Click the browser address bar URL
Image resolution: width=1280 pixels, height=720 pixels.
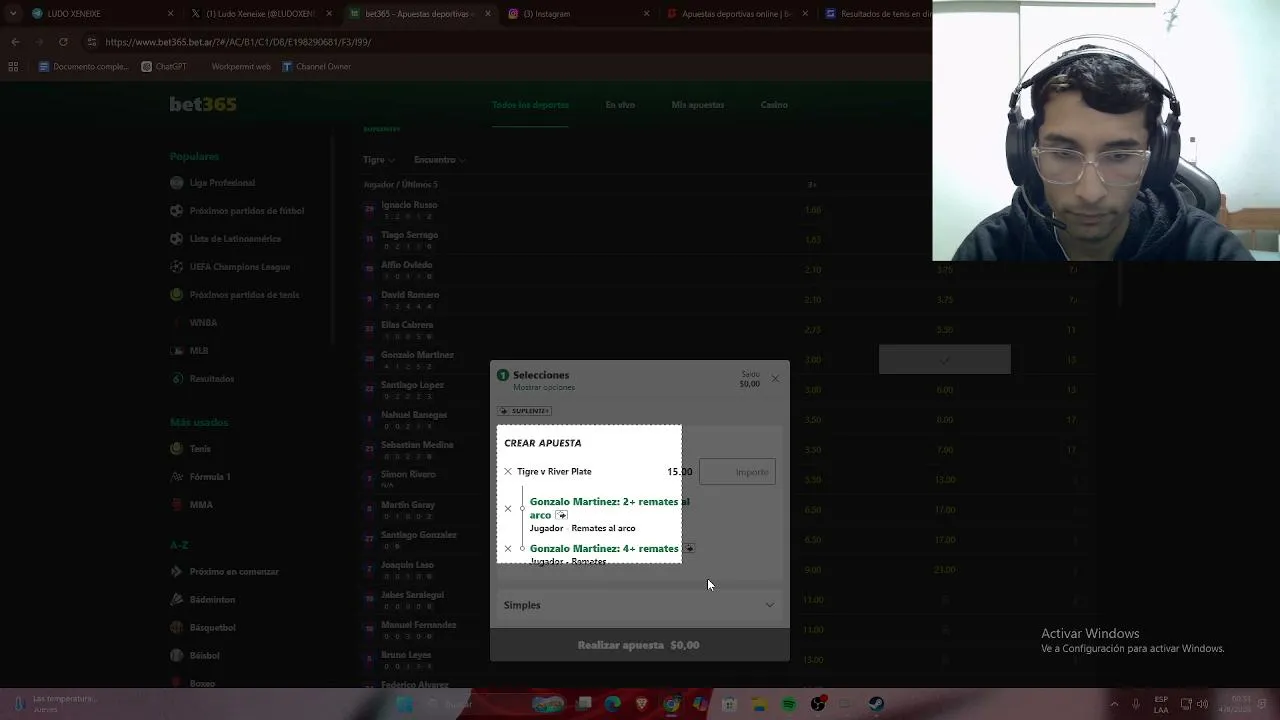coord(238,42)
